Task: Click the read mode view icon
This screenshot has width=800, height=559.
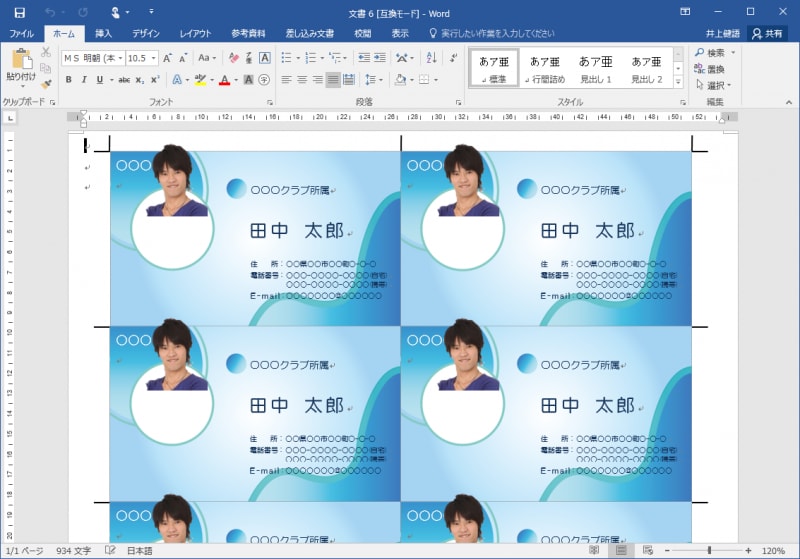Action: point(594,550)
